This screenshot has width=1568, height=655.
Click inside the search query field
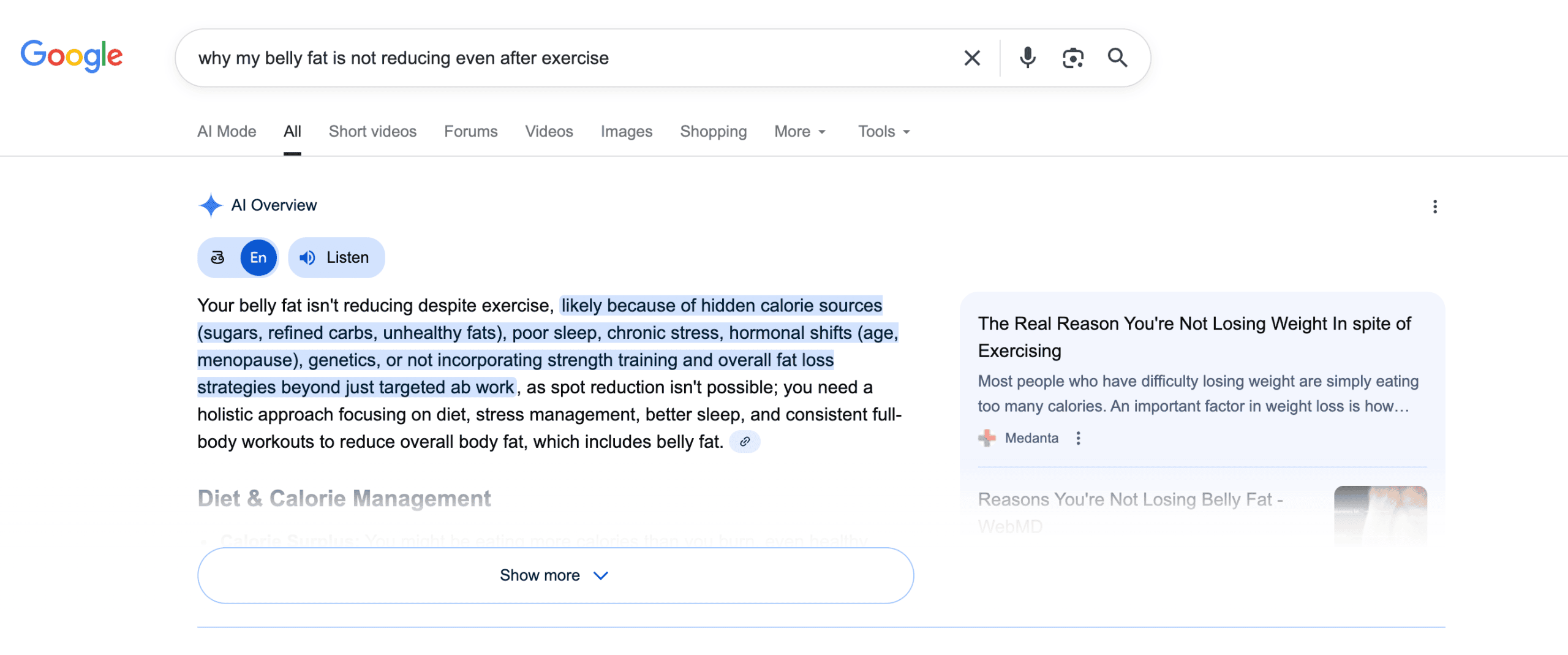[551, 58]
